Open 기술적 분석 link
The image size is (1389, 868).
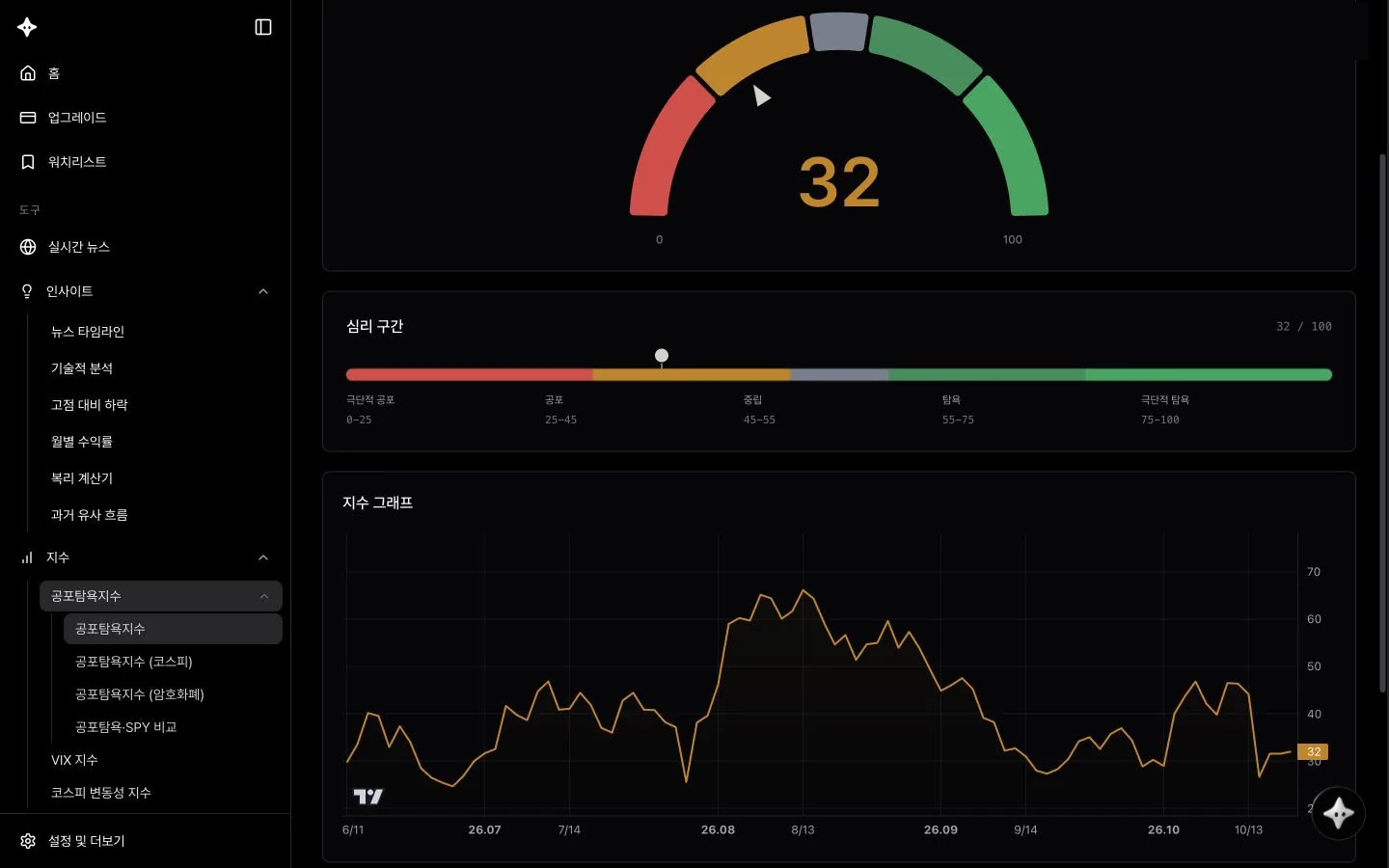point(82,368)
